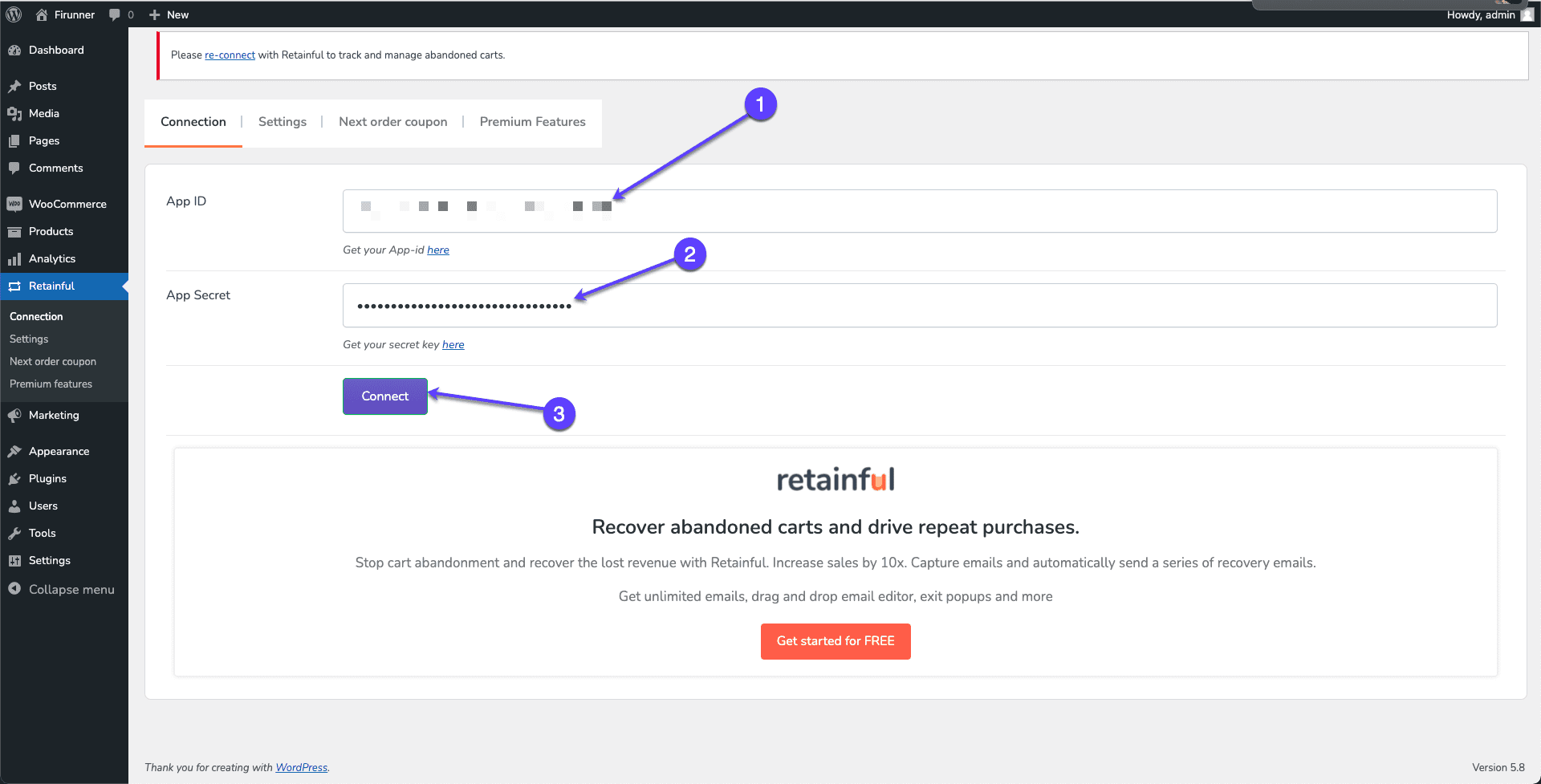Image resolution: width=1541 pixels, height=784 pixels.
Task: Open the WooCommerce menu label
Action: pyautogui.click(x=67, y=204)
